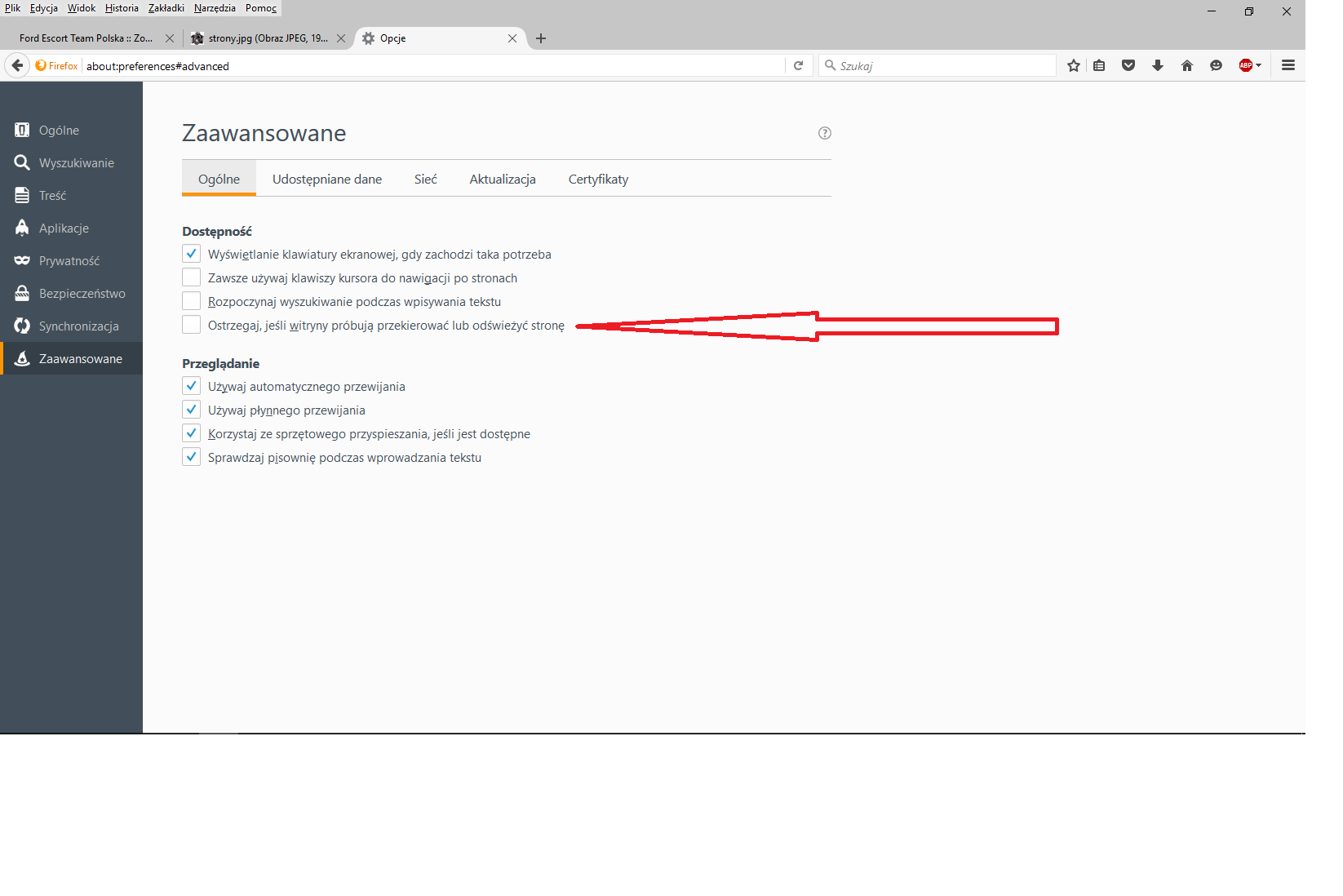Disable on-screen keyboard display checkbox
This screenshot has height=896, width=1343.
pyautogui.click(x=192, y=254)
